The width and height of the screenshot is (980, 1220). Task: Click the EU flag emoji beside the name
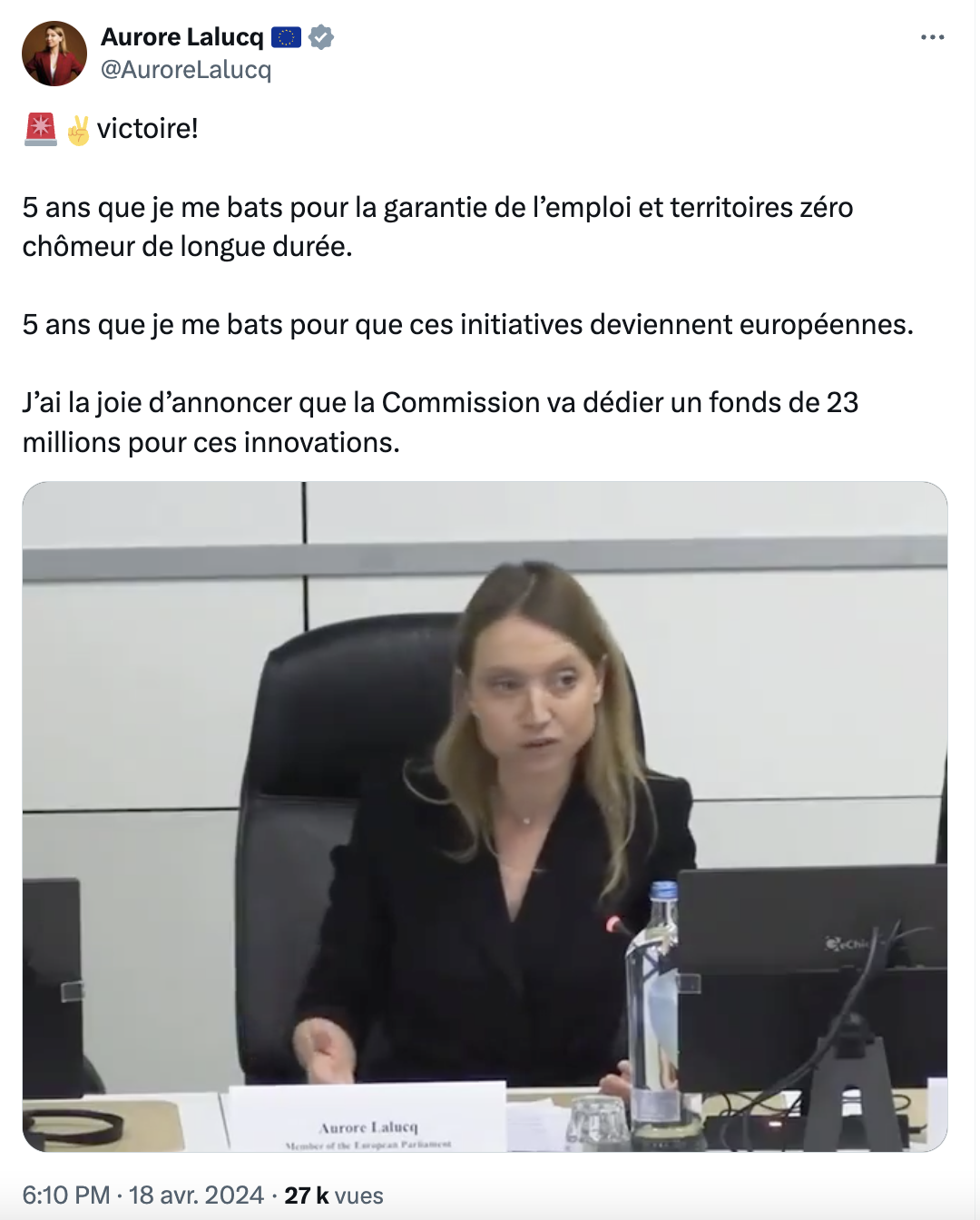(x=286, y=37)
